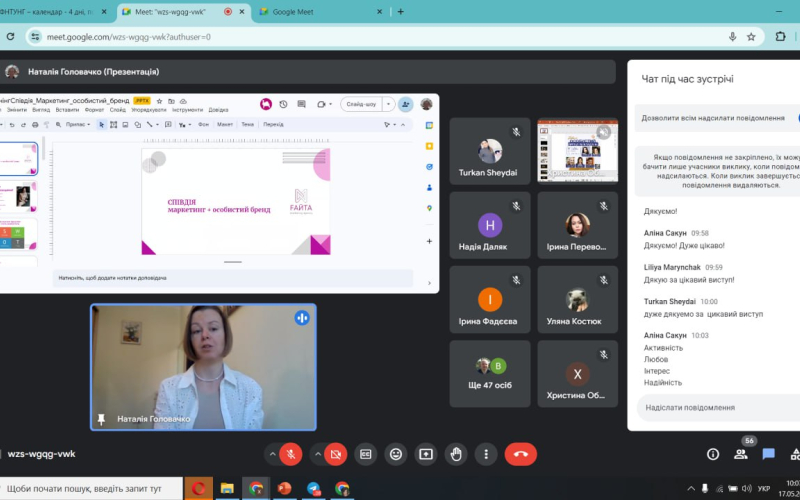The width and height of the screenshot is (800, 500).
Task: Turn on the camera in Meet
Action: tap(336, 454)
